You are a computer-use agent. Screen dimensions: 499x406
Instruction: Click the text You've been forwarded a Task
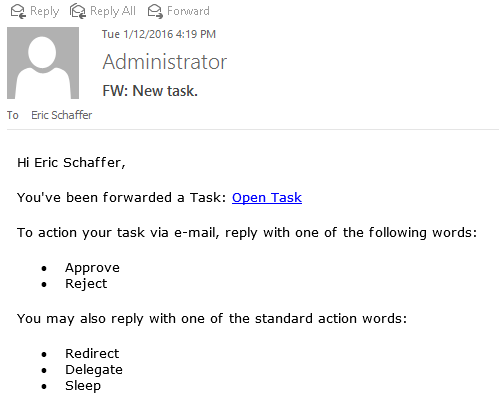[122, 198]
